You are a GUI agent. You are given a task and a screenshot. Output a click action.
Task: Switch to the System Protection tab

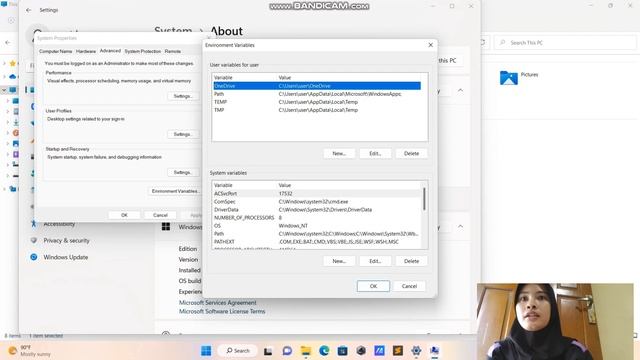click(x=142, y=51)
